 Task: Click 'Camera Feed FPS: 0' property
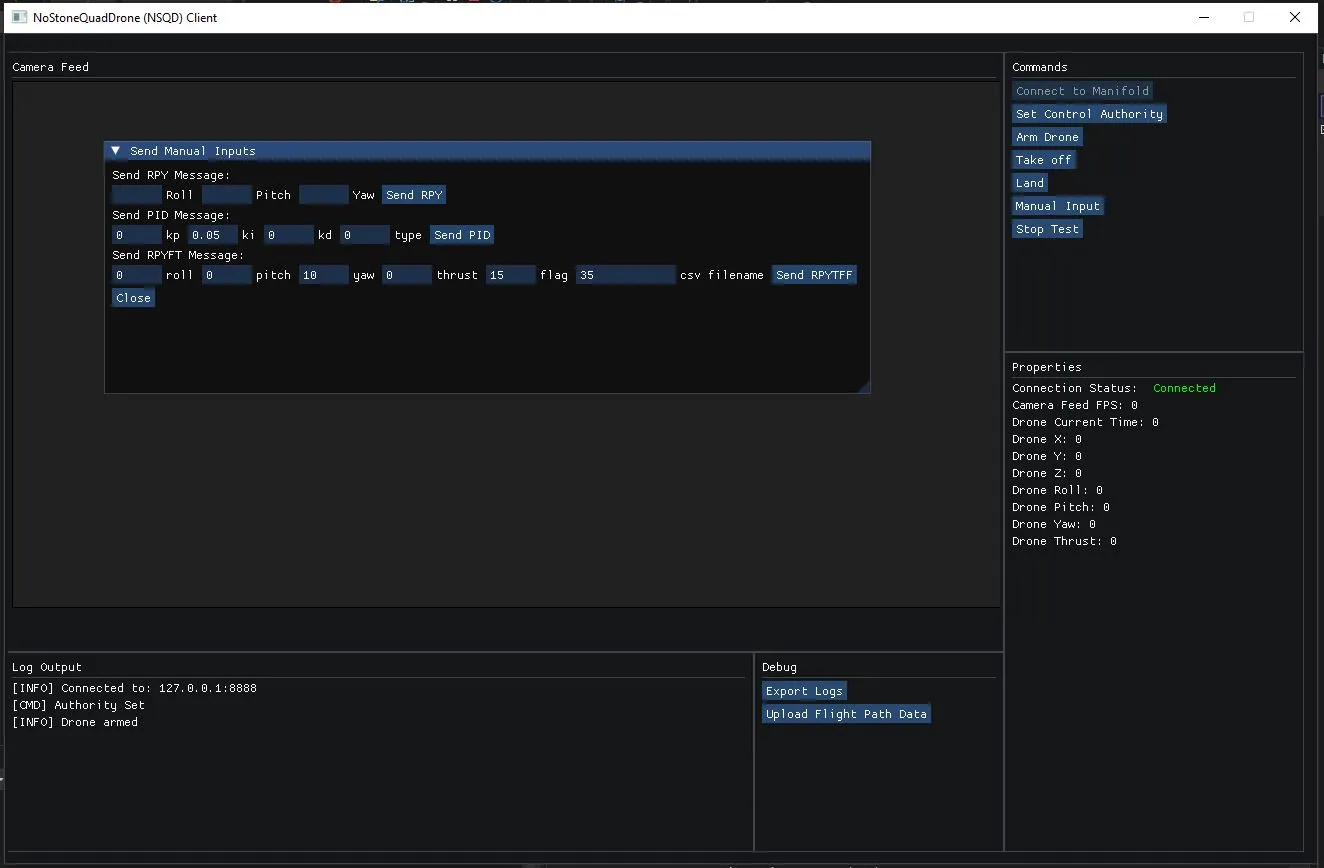pyautogui.click(x=1075, y=405)
